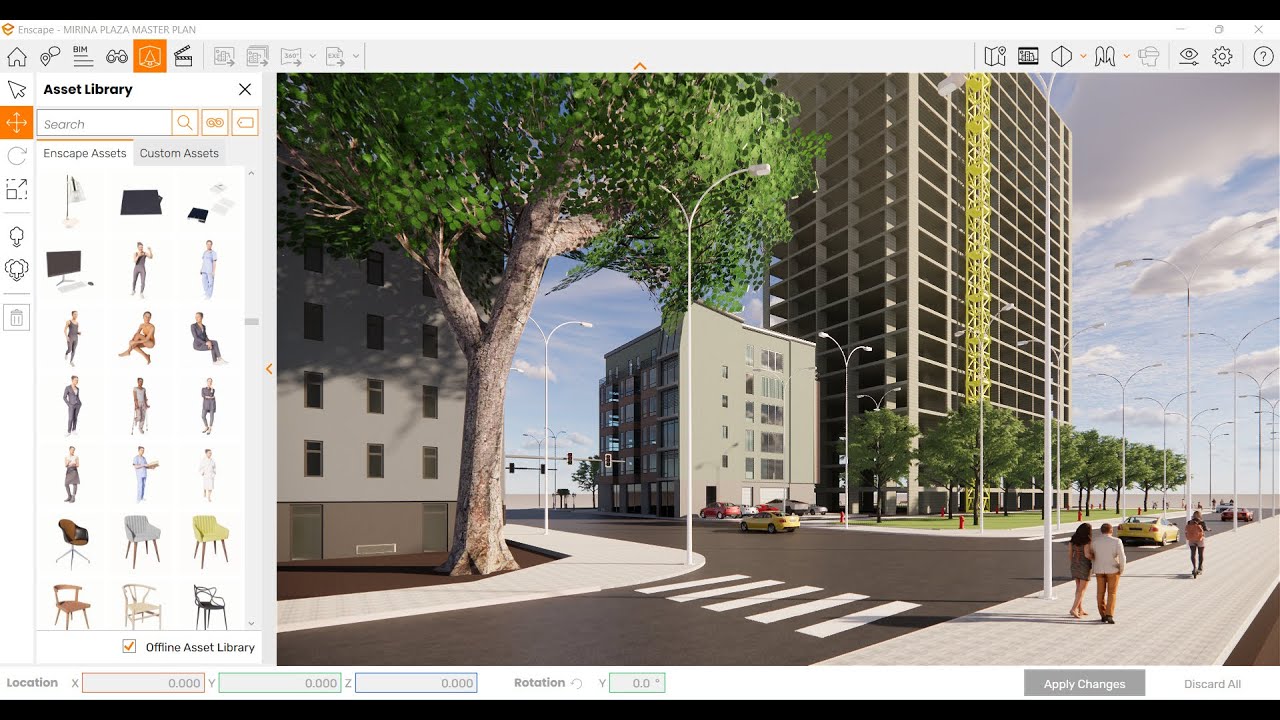1280x720 pixels.
Task: Toggle the orange Asset Library toolbar icon
Action: click(x=150, y=56)
